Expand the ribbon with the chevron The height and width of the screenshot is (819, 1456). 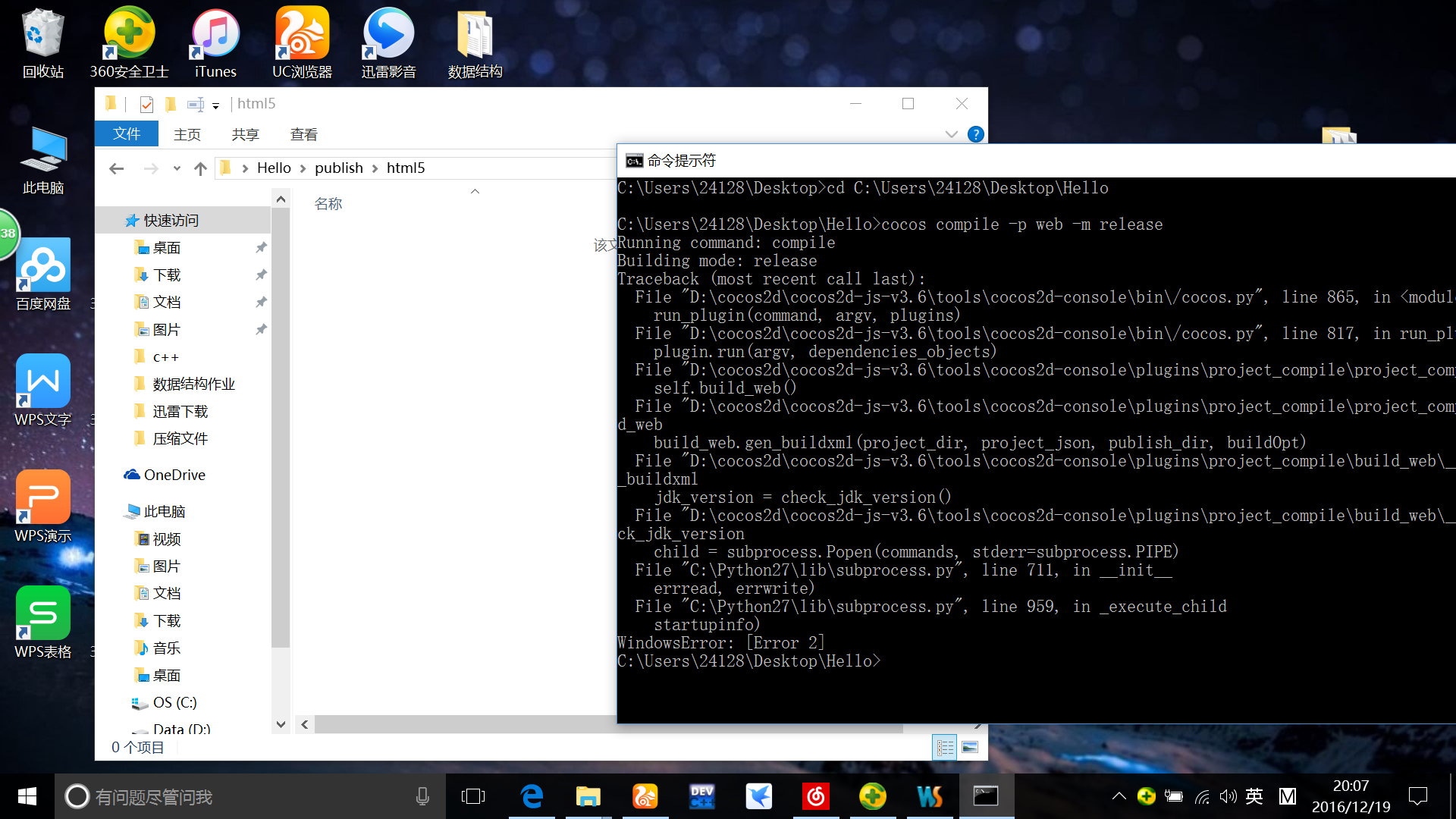(x=951, y=134)
